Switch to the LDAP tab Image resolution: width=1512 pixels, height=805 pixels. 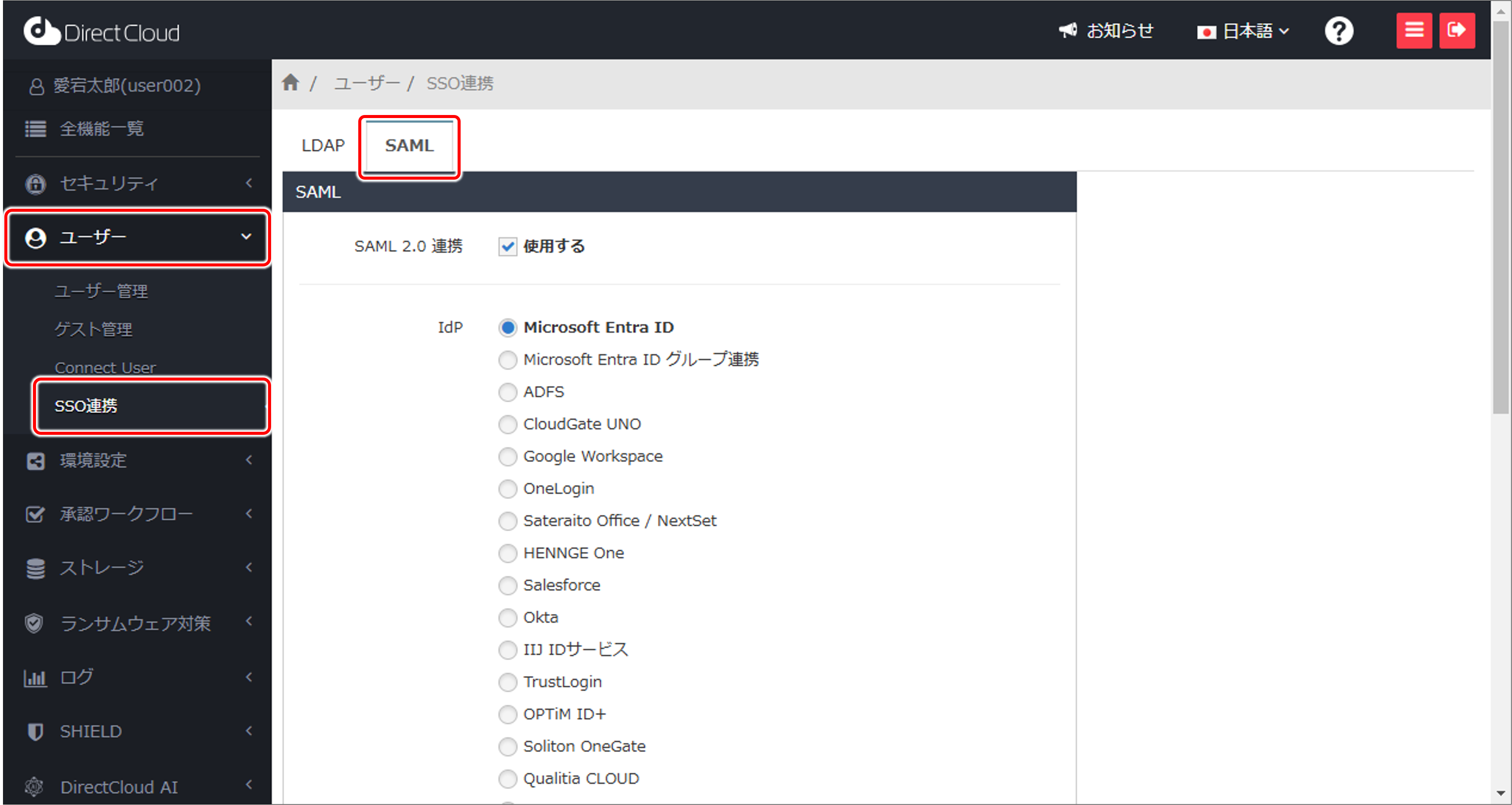(322, 145)
